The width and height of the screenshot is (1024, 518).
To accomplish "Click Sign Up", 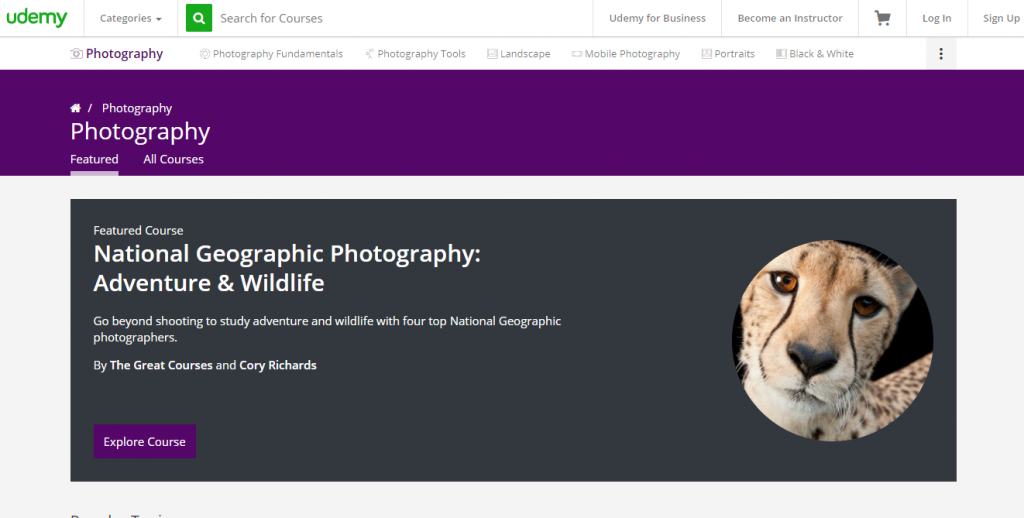I will (x=1001, y=18).
